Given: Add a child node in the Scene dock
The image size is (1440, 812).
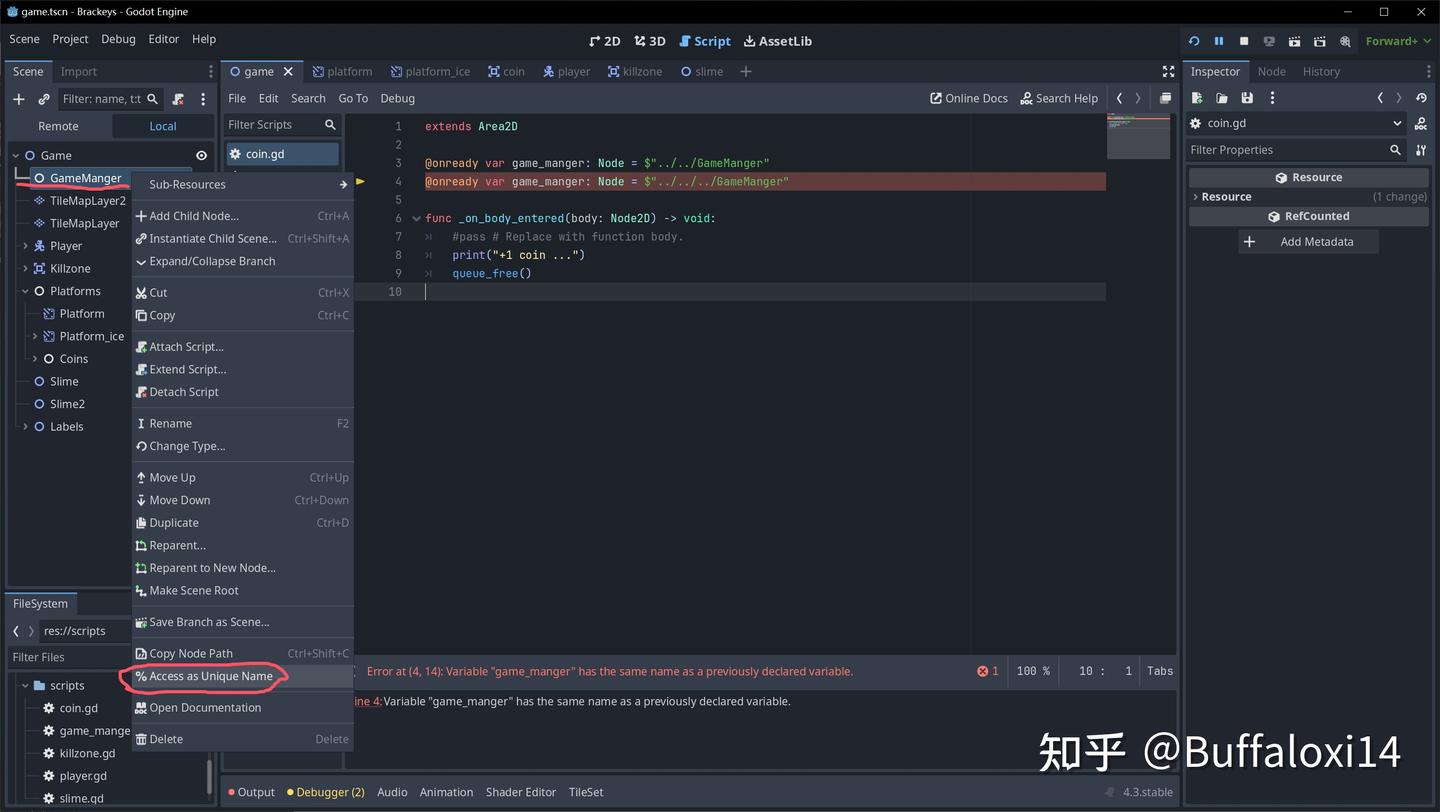Looking at the screenshot, I should pyautogui.click(x=18, y=99).
